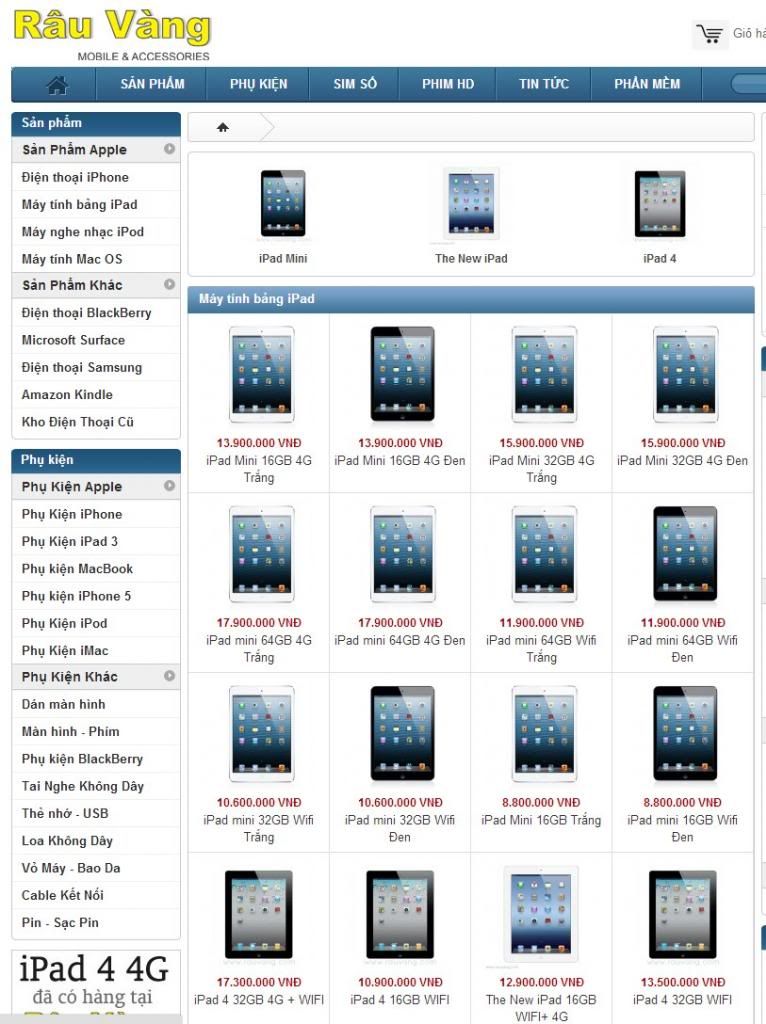Image resolution: width=766 pixels, height=1024 pixels.
Task: Select the iPad 4 subcategory thumbnail
Action: click(660, 204)
